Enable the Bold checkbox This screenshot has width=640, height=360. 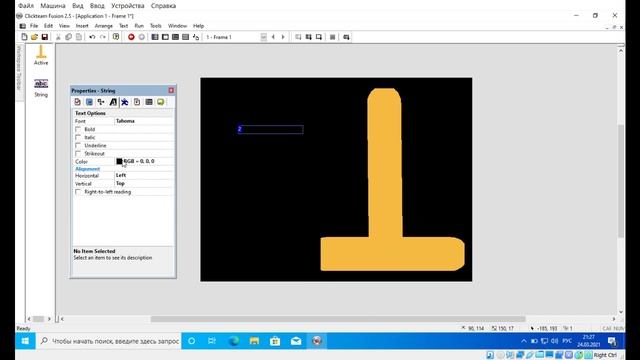pyautogui.click(x=78, y=129)
